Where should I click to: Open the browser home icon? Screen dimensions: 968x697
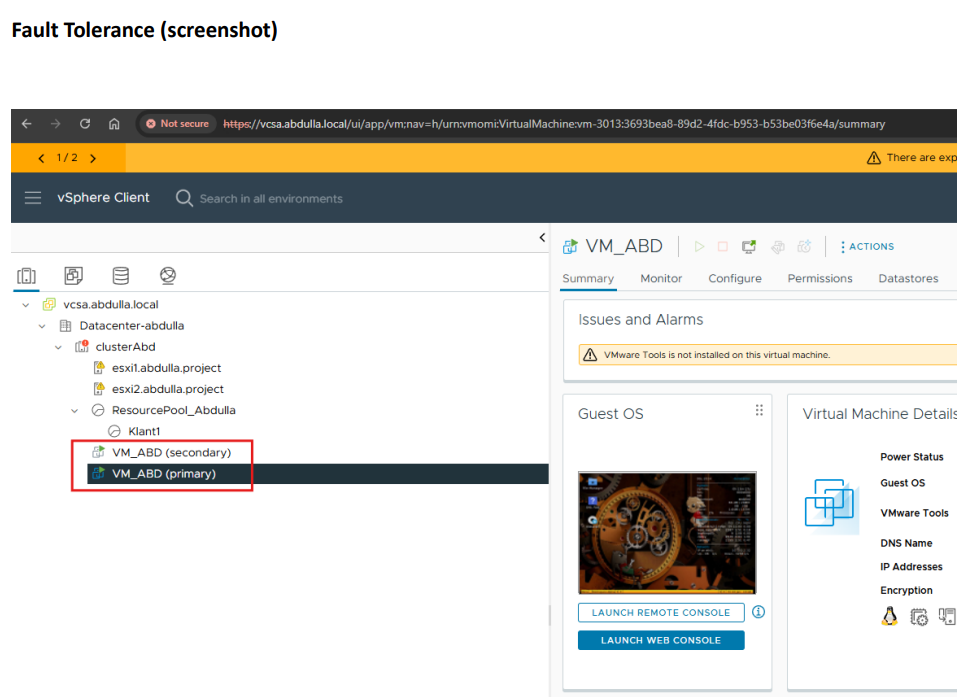114,123
